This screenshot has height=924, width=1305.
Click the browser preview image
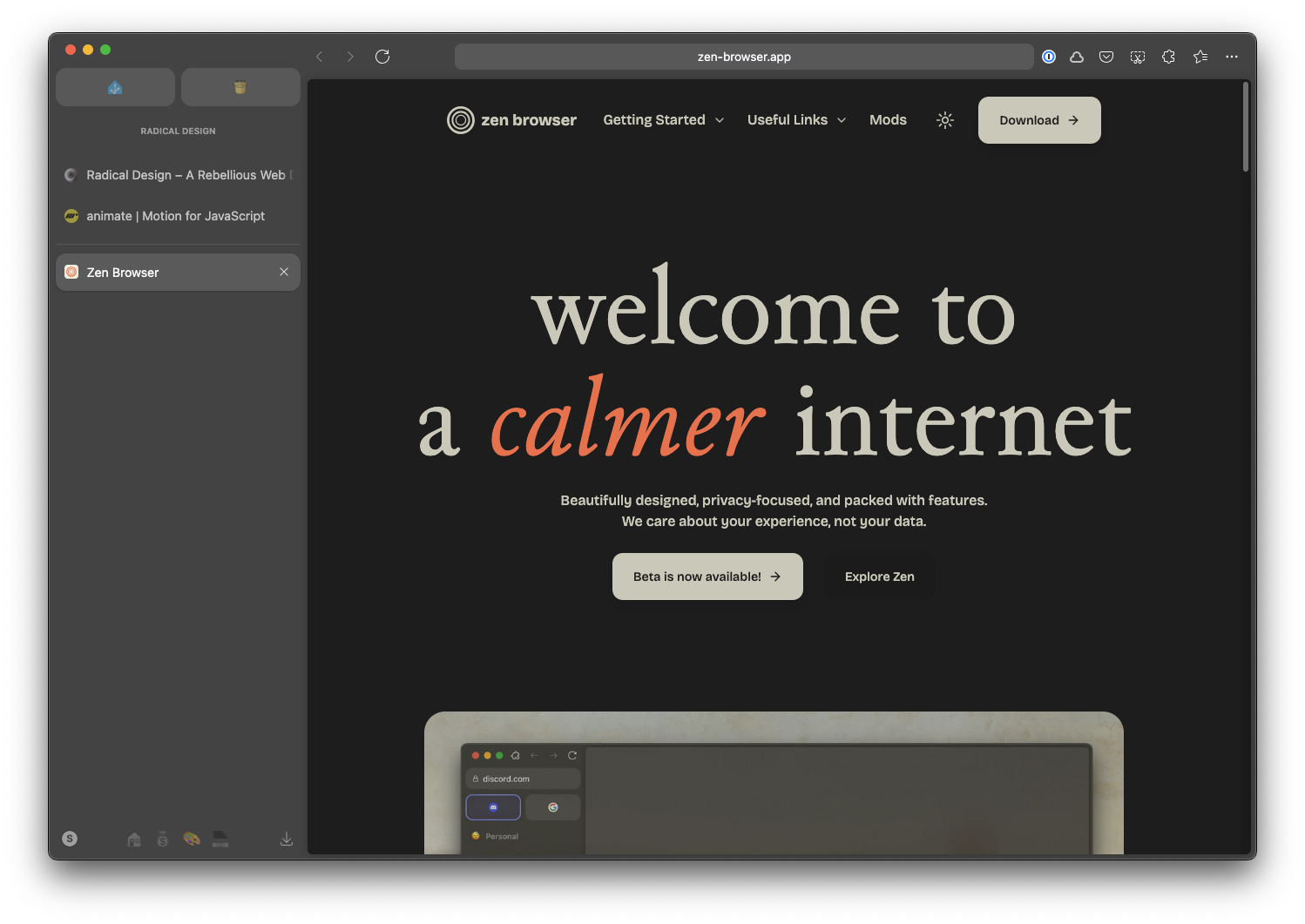[774, 783]
